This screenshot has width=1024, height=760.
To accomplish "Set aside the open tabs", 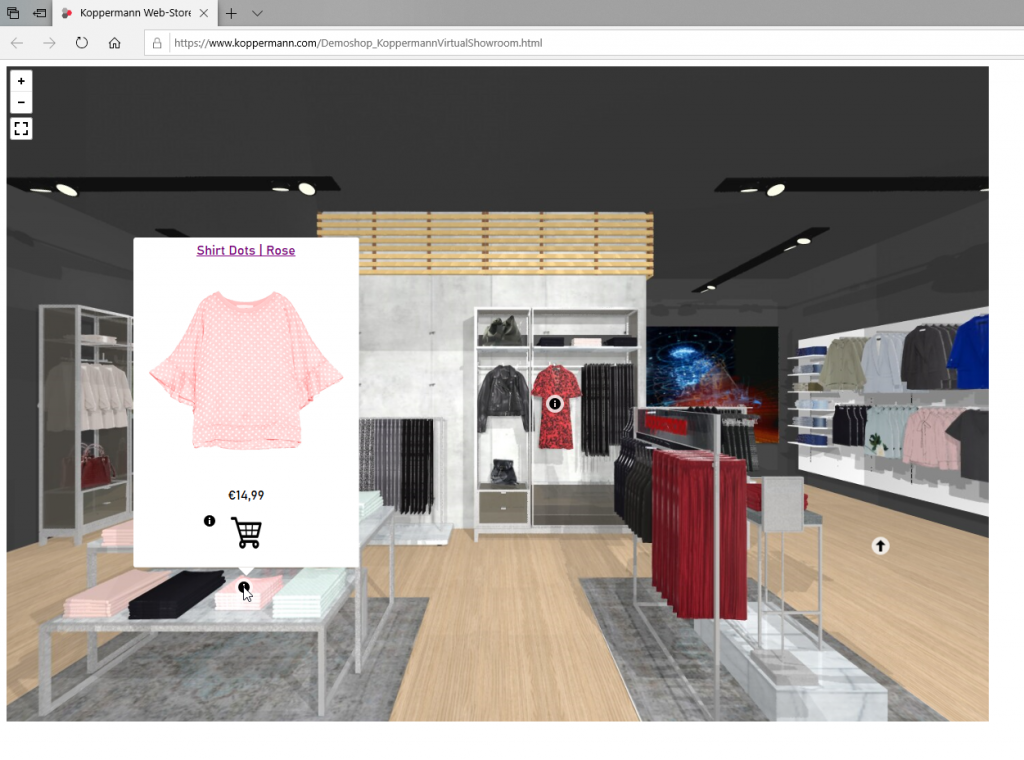I will point(40,13).
